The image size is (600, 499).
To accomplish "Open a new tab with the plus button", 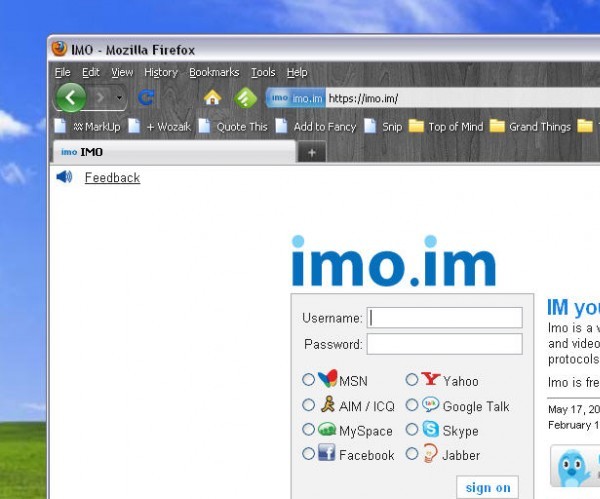I will [x=312, y=153].
